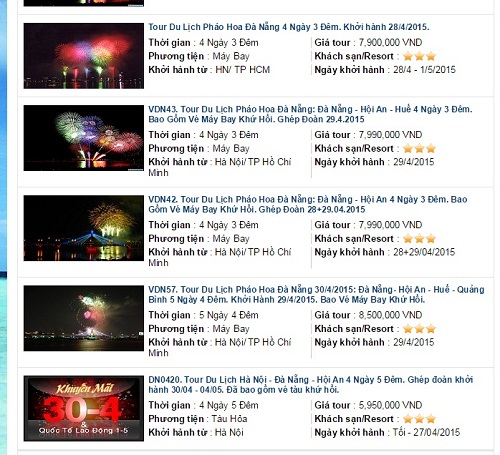This screenshot has width=500, height=455.
Task: Open the DN0420 Hà Nội - Đà Nẵng train tour link
Action: (310, 384)
